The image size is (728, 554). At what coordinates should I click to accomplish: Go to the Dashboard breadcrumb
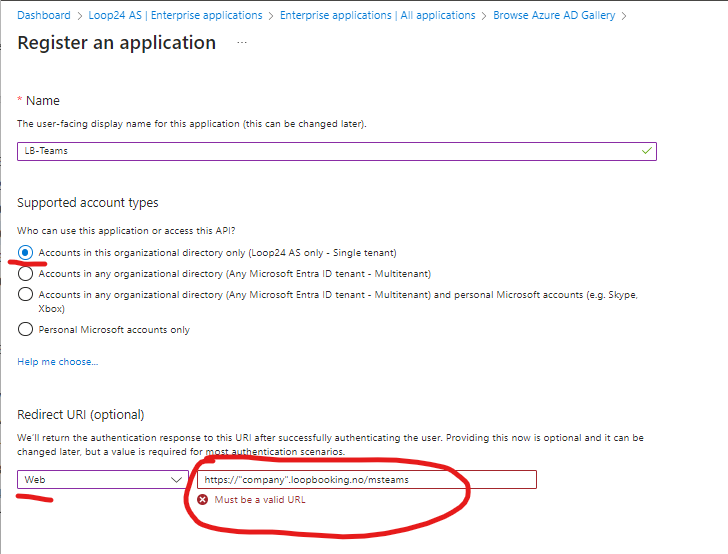(x=44, y=15)
